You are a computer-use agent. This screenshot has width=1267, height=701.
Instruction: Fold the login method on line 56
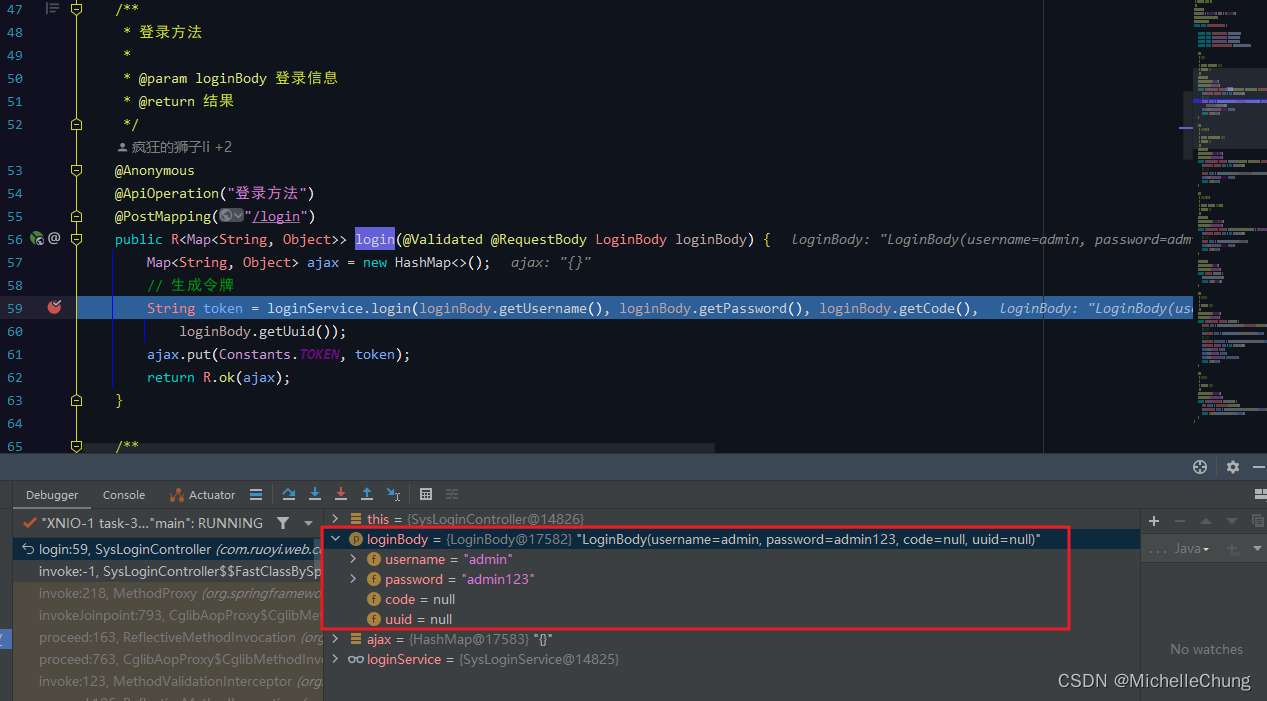[x=77, y=239]
